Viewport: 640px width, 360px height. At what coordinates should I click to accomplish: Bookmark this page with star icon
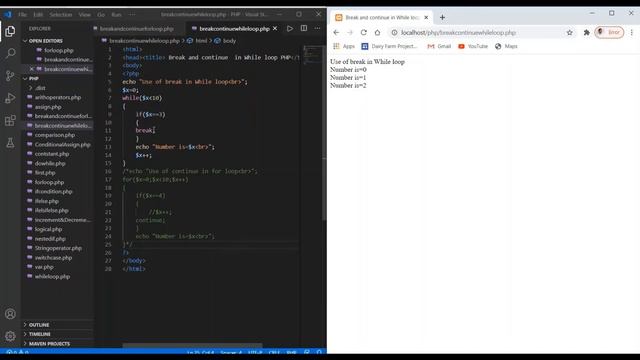coord(570,32)
